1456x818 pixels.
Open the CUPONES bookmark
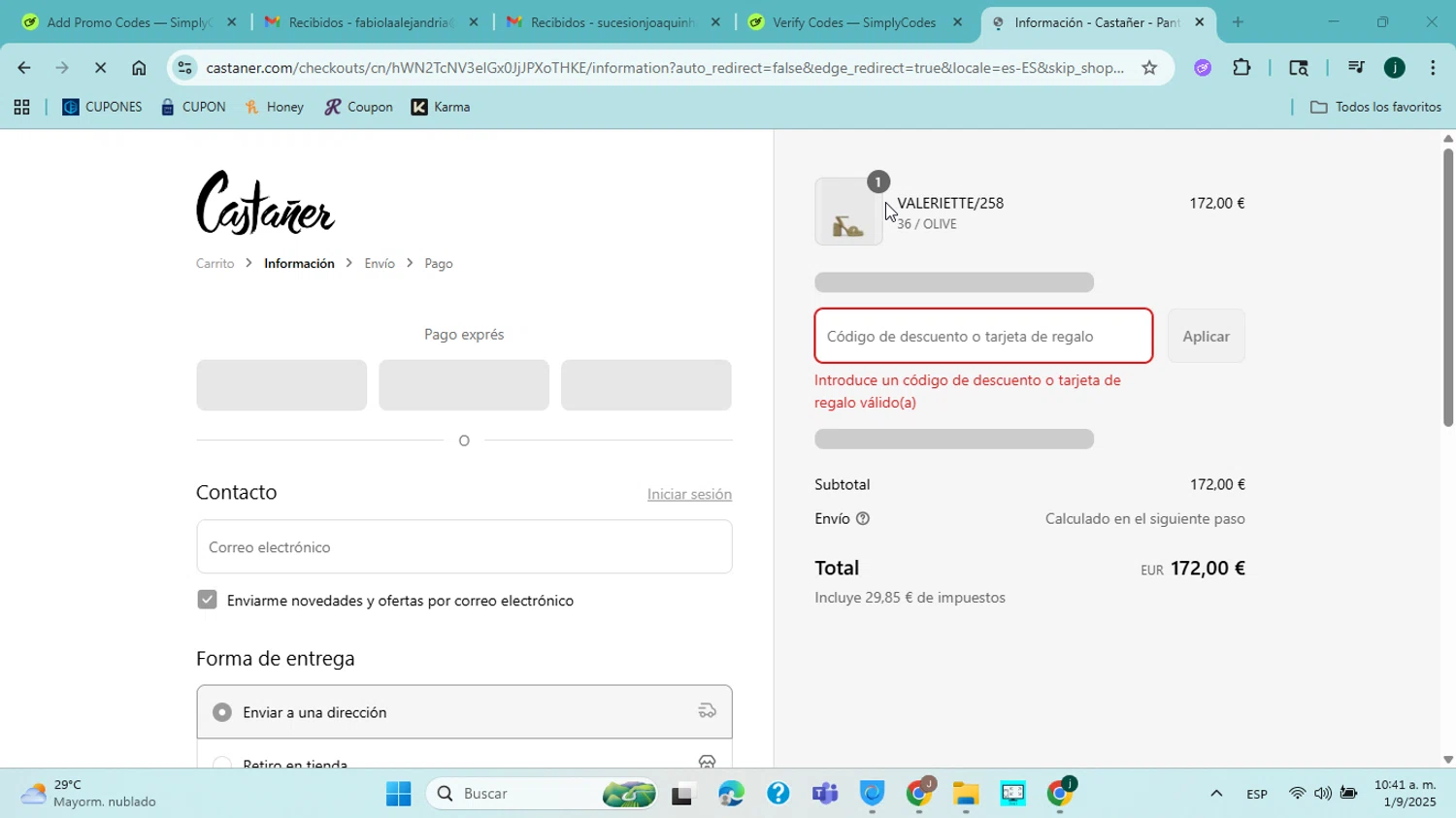tap(102, 108)
